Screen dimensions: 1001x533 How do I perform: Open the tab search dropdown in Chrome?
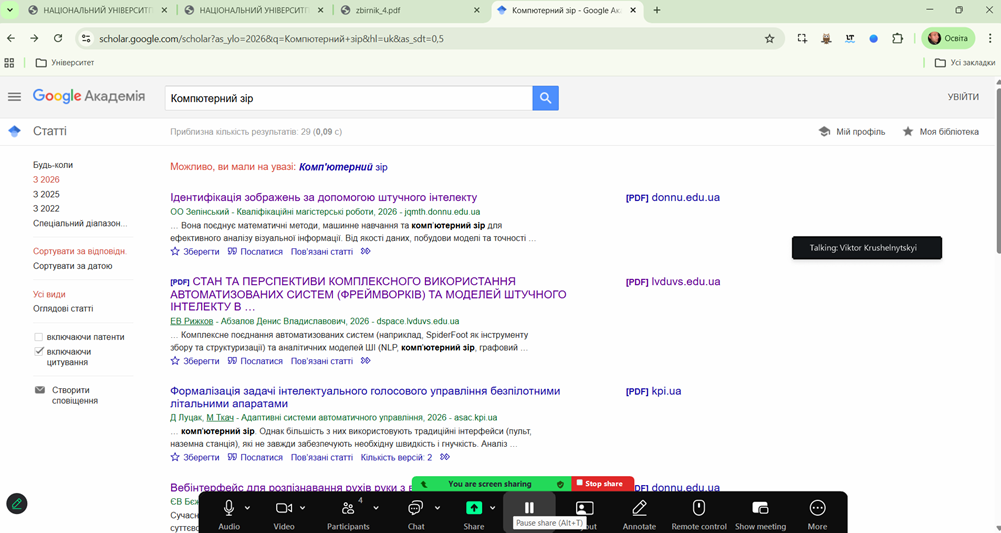(13, 11)
